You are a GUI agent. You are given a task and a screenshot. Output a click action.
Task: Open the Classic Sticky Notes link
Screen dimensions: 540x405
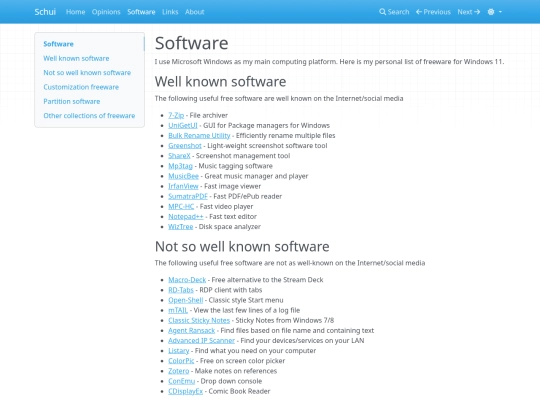[x=199, y=320]
